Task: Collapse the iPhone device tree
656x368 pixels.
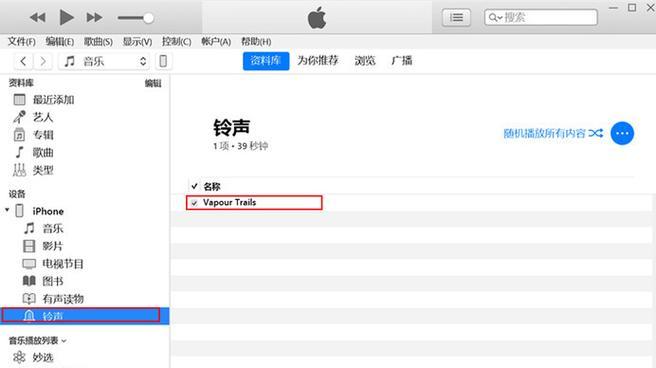Action: coord(7,210)
